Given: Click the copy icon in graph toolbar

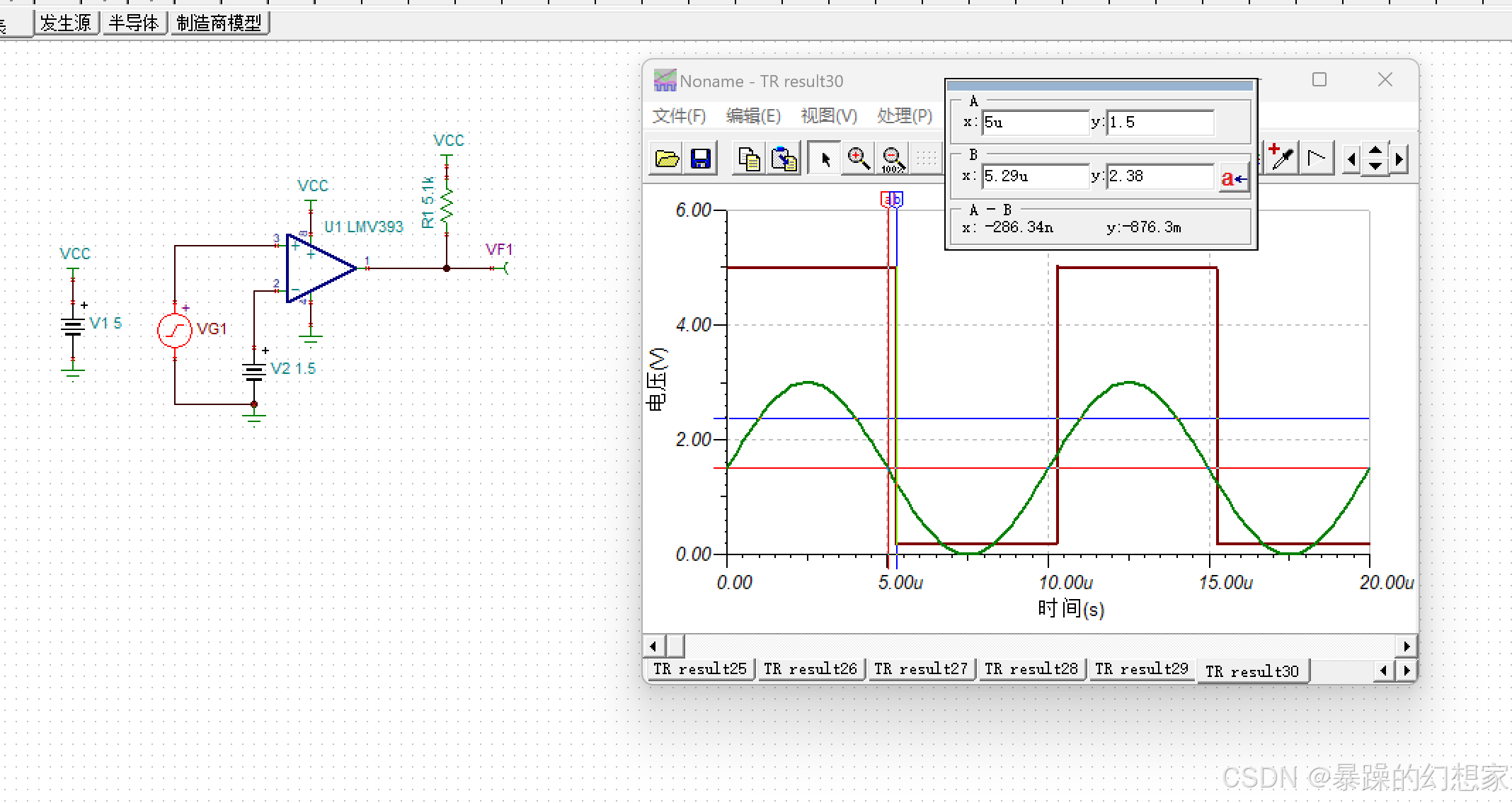Looking at the screenshot, I should coord(749,159).
